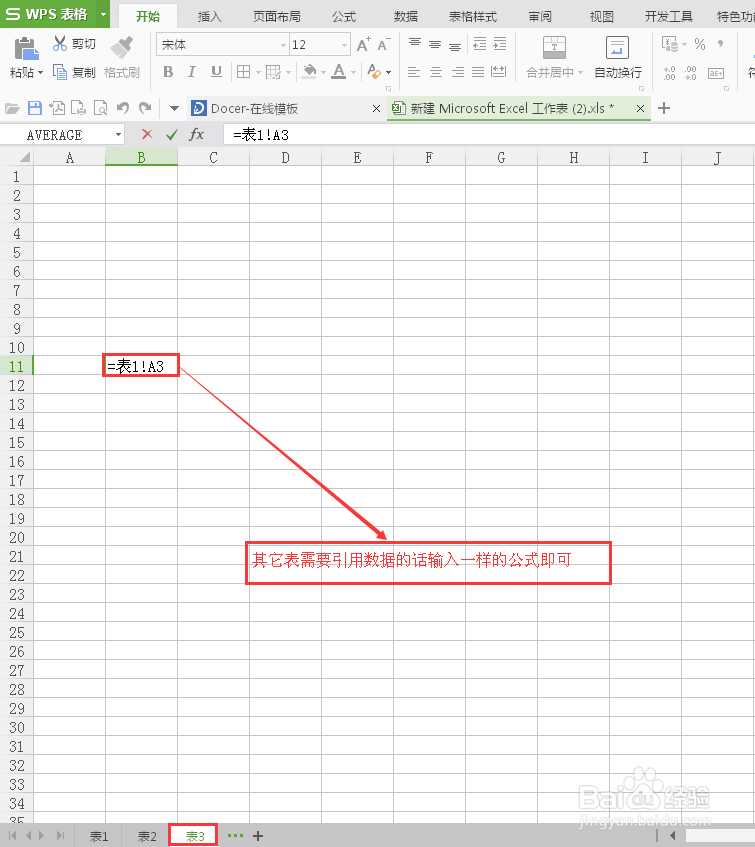This screenshot has width=755, height=847.
Task: Switch to 视图 ribbon tab
Action: (x=602, y=16)
